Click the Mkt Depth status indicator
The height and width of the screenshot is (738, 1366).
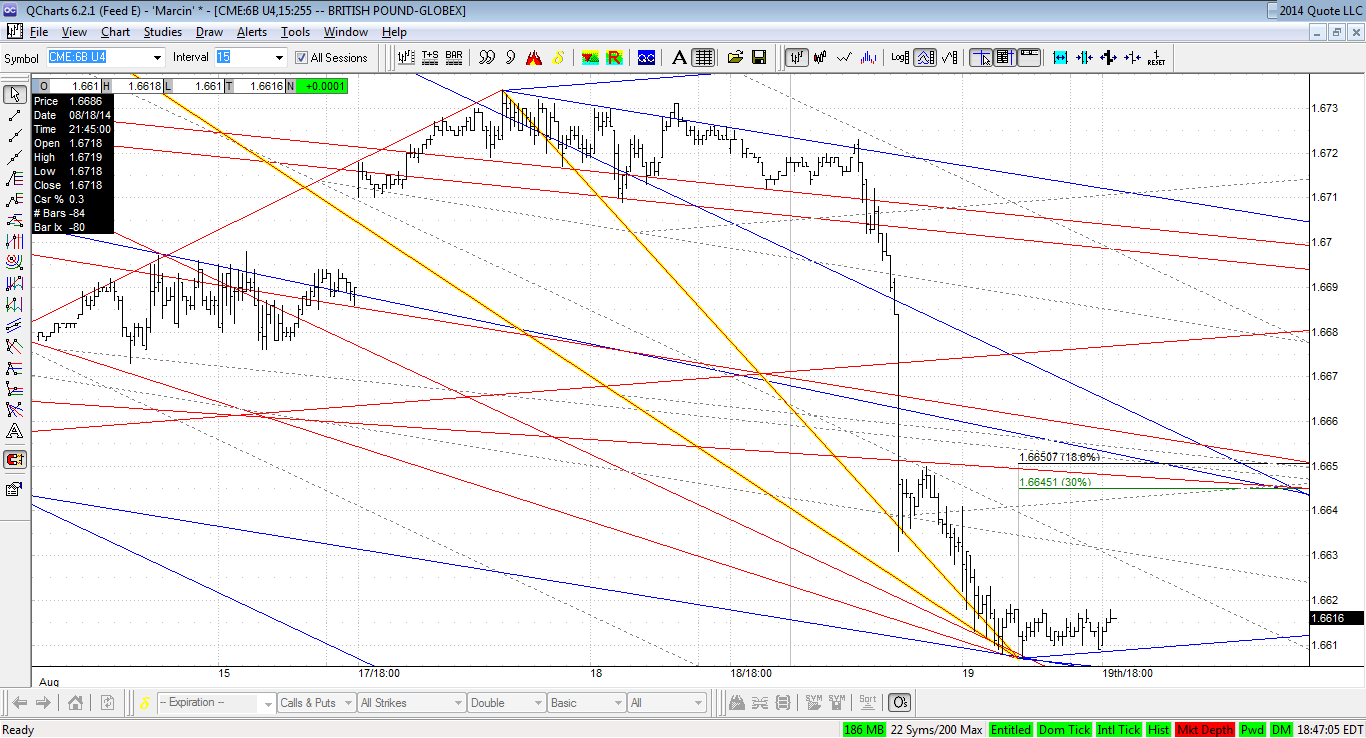click(1205, 730)
